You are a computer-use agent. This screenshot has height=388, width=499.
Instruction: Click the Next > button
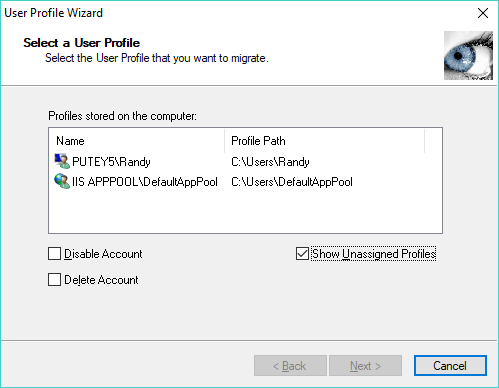click(x=365, y=366)
